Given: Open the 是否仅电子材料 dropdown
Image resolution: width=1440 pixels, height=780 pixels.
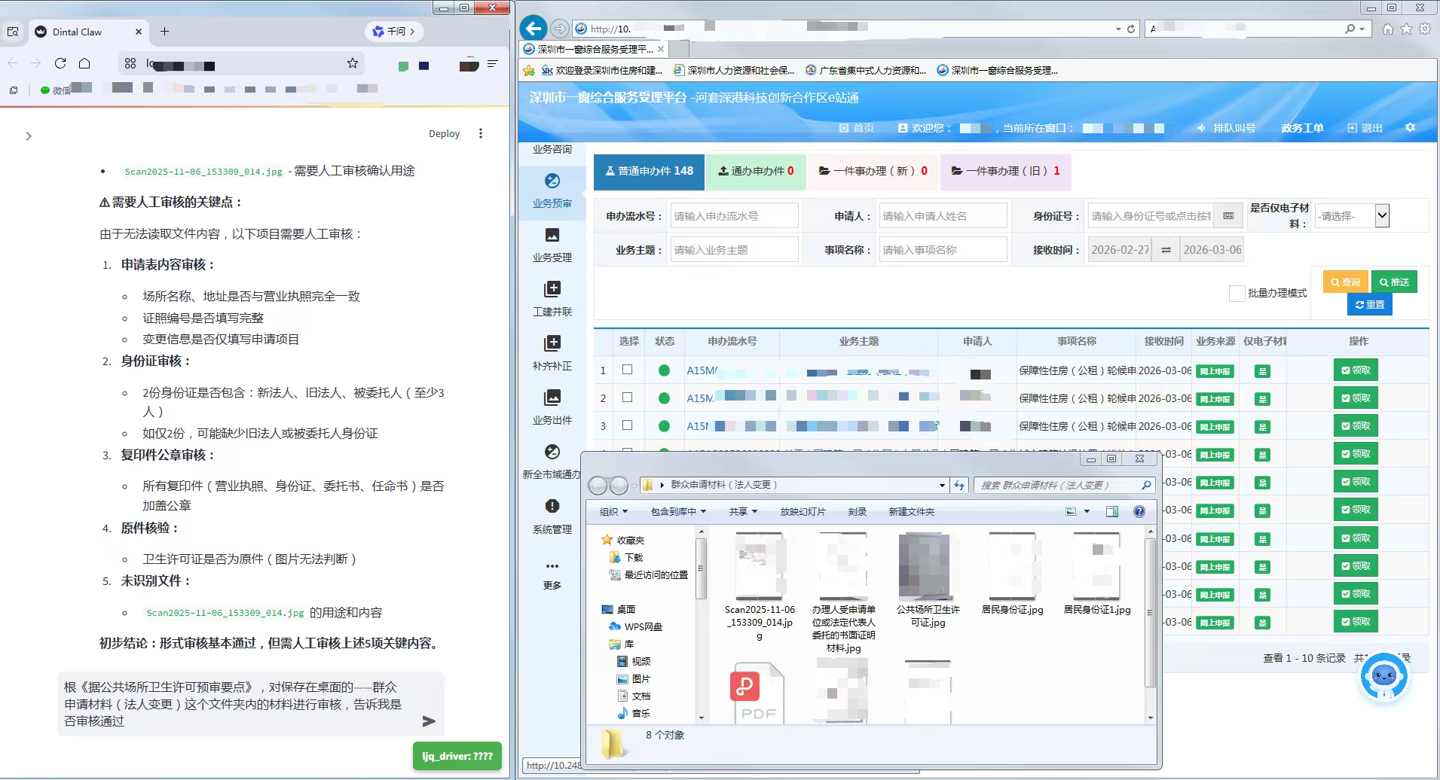Looking at the screenshot, I should pos(1381,215).
